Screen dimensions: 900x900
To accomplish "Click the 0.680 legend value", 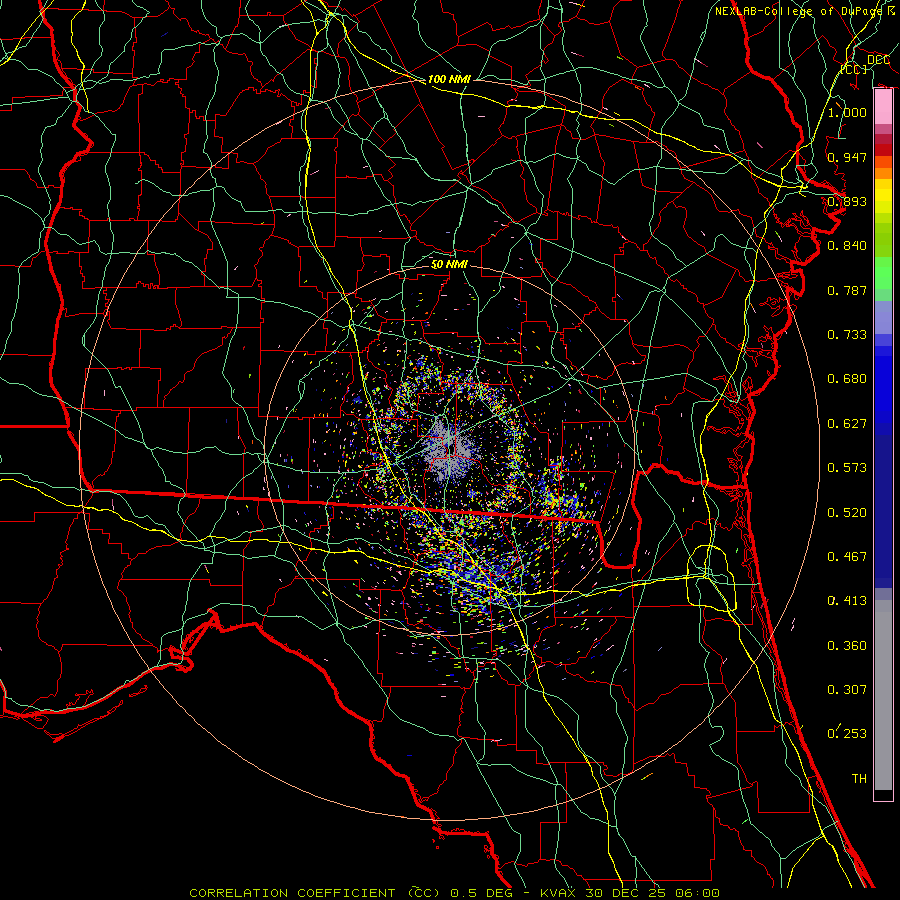I will coord(847,379).
